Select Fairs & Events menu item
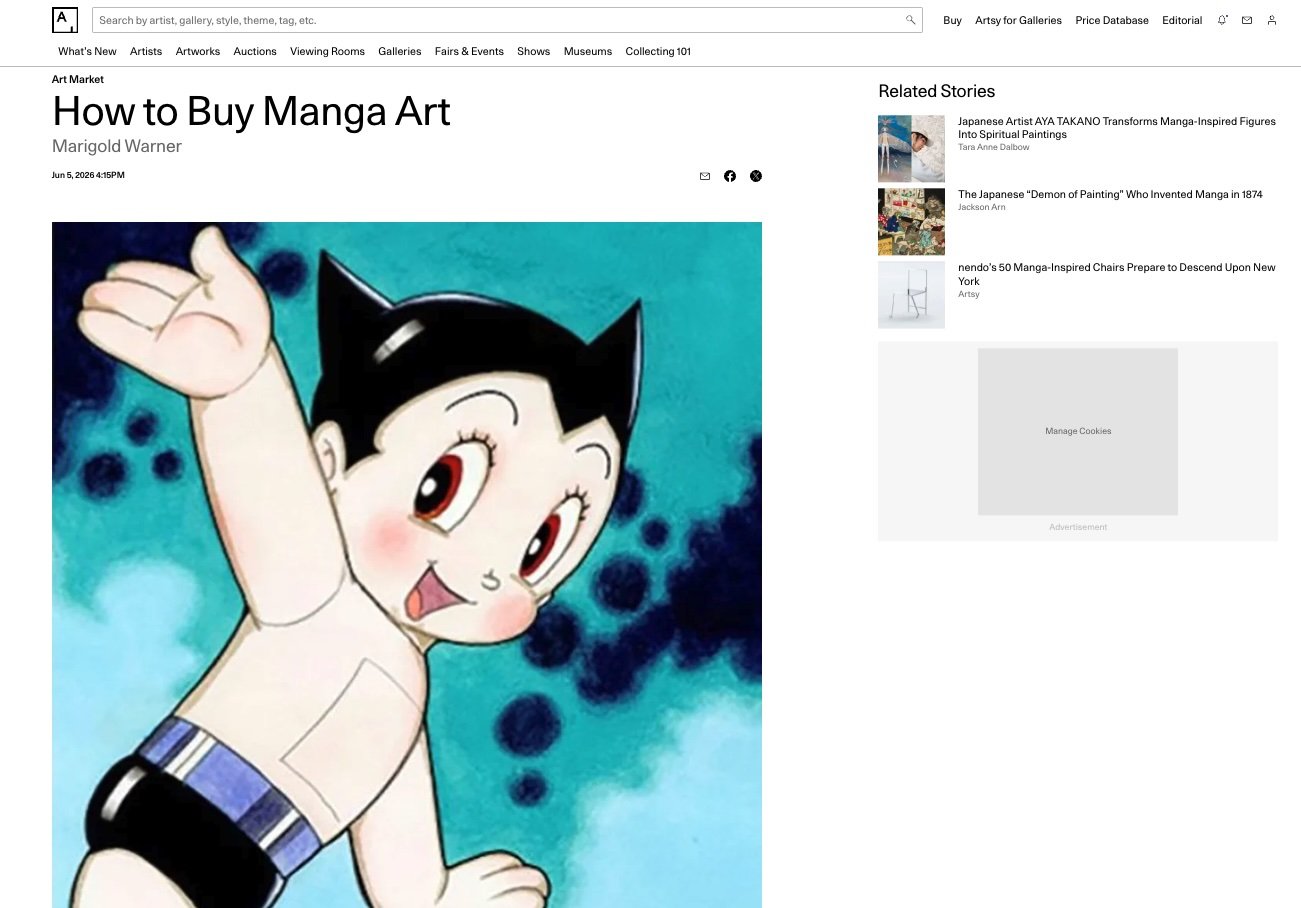This screenshot has height=908, width=1301. point(469,51)
